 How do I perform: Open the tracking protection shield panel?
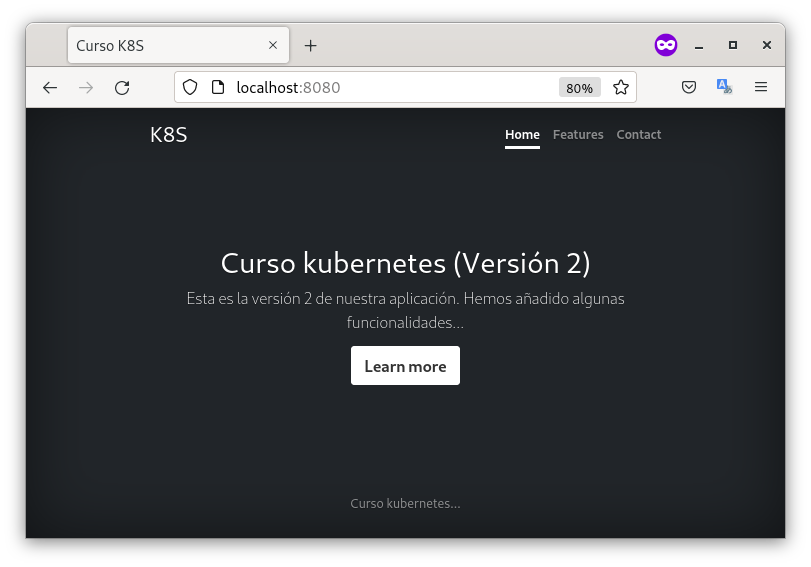tap(191, 88)
